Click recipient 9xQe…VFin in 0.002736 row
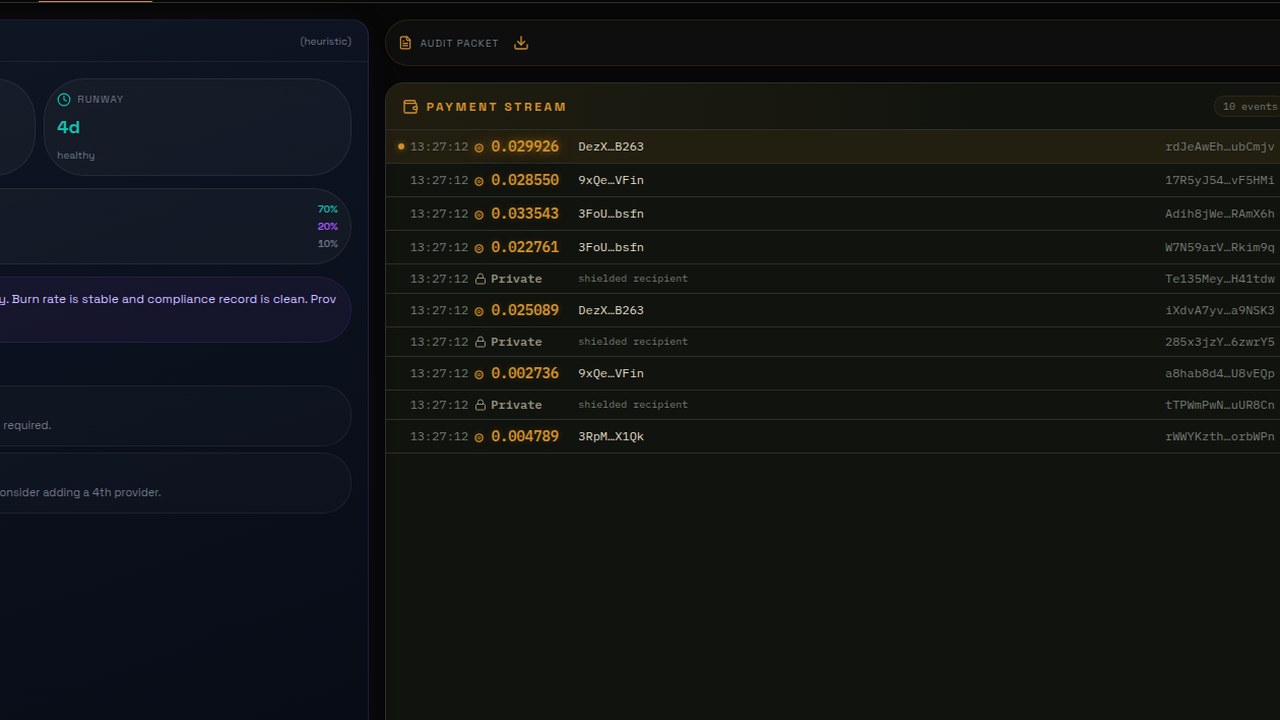The height and width of the screenshot is (720, 1280). point(611,373)
